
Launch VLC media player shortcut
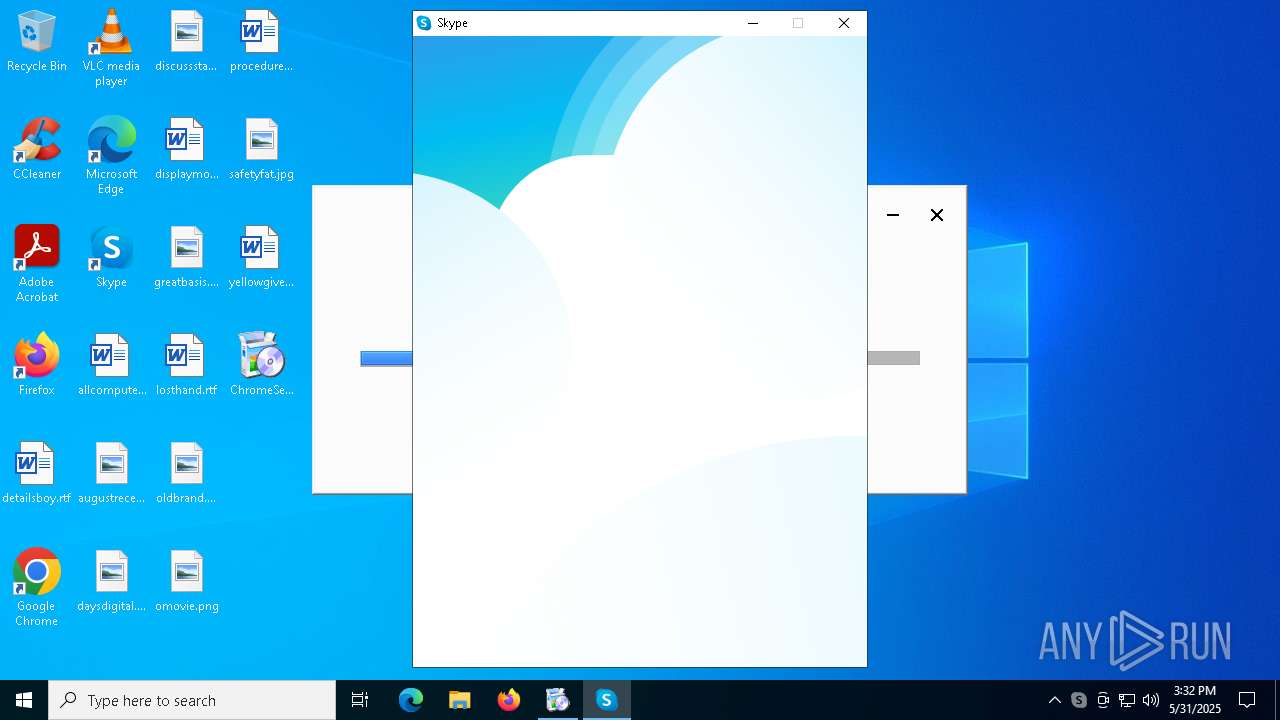[111, 48]
